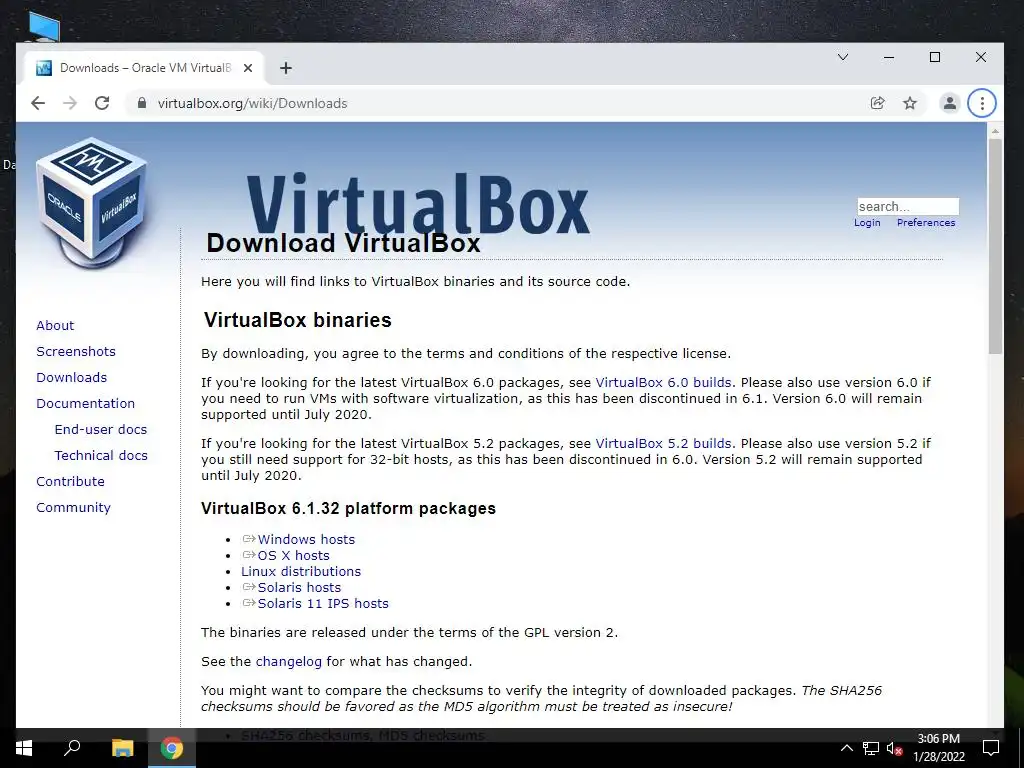Open taskbar search magnifier
Viewport: 1024px width, 768px height.
72,748
